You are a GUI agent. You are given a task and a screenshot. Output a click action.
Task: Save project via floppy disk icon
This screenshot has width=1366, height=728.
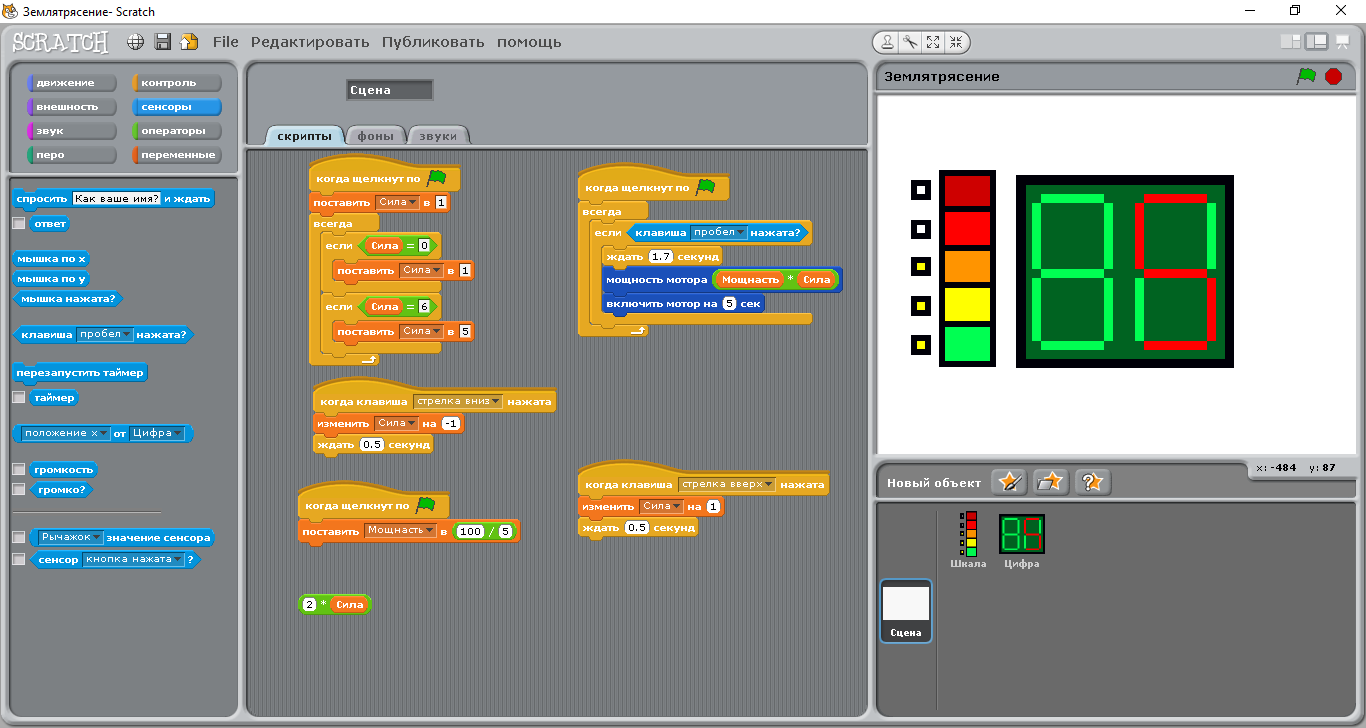162,42
